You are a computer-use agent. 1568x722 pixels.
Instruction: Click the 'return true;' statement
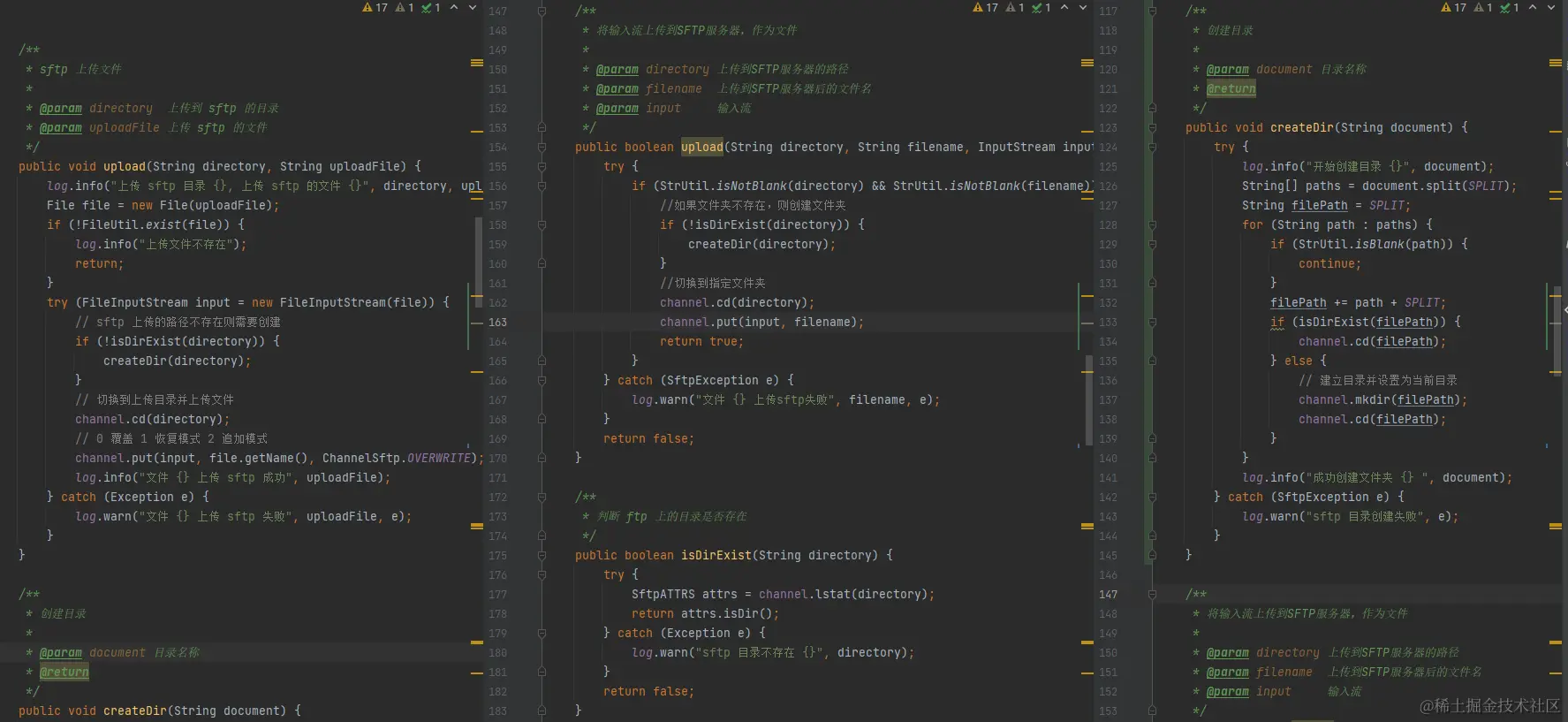coord(701,341)
